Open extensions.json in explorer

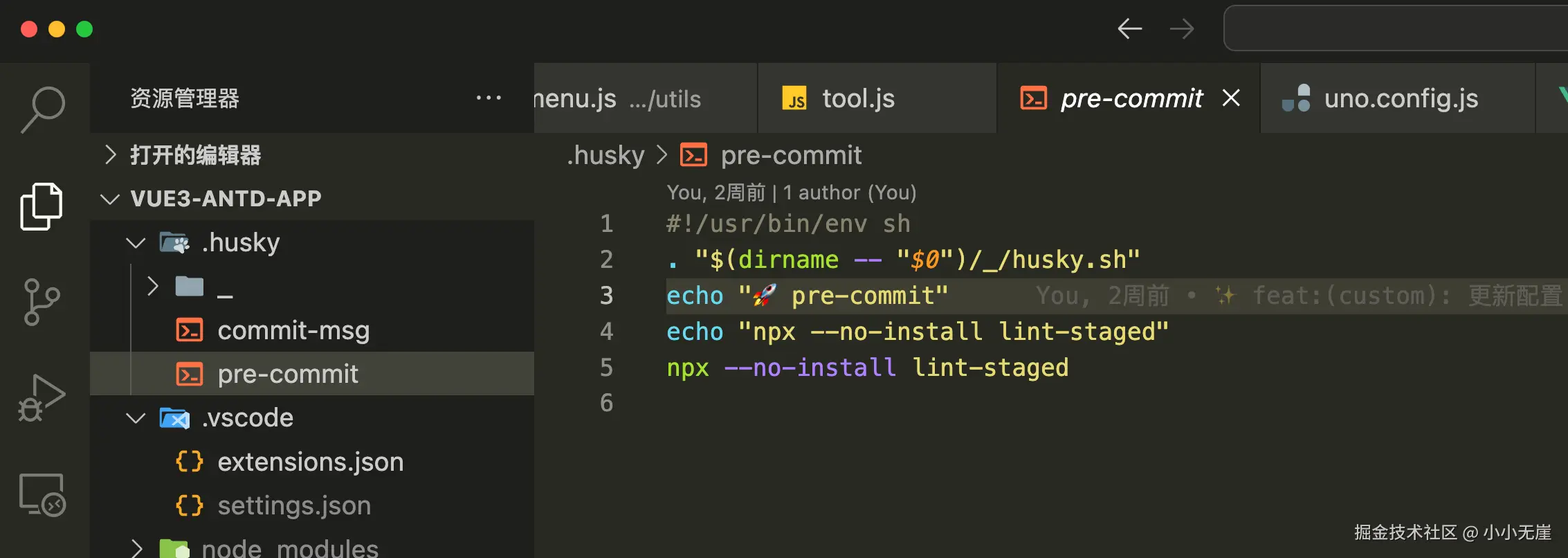311,462
